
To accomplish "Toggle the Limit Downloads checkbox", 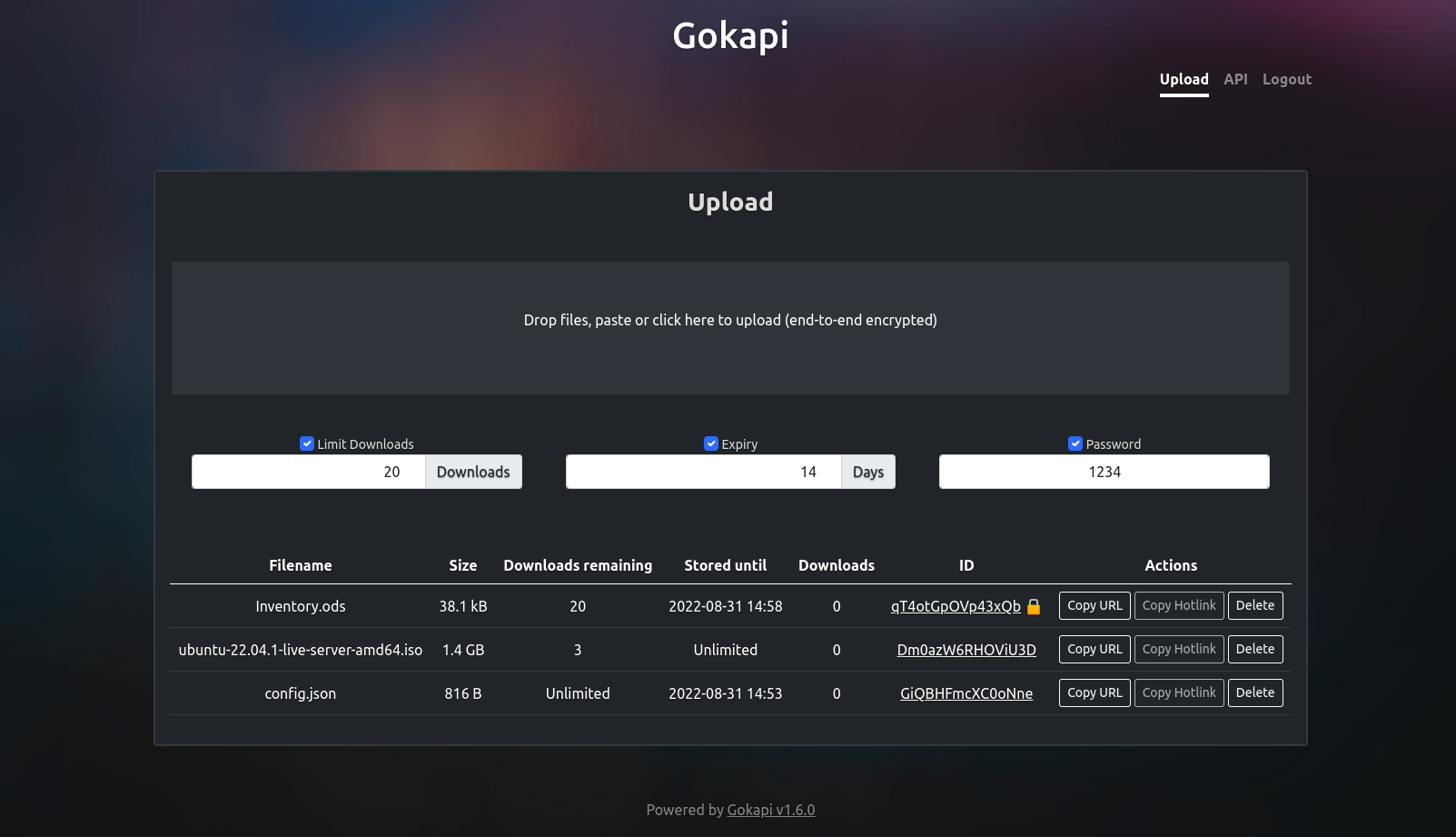I will coord(307,443).
